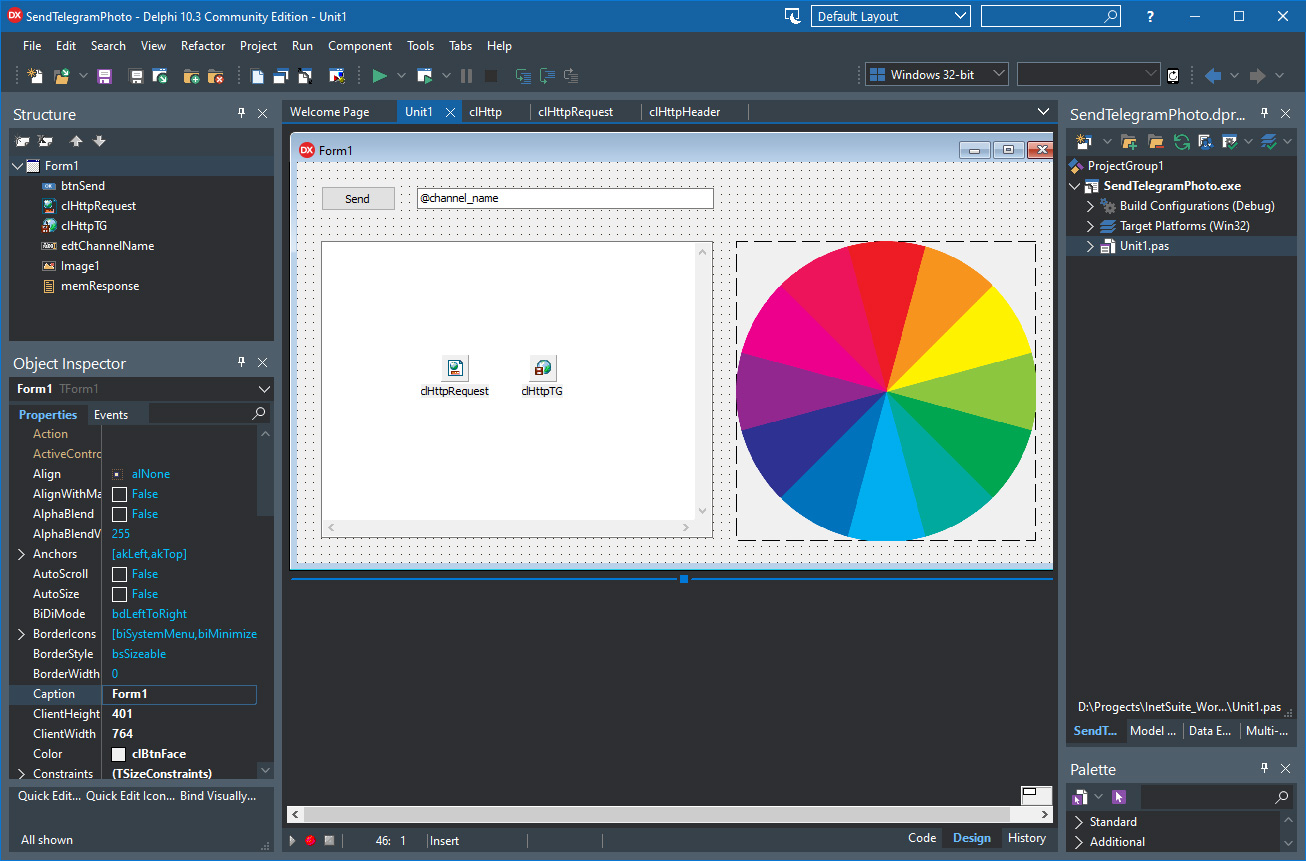
Task: Switch to the Events tab in Object Inspector
Action: point(111,415)
